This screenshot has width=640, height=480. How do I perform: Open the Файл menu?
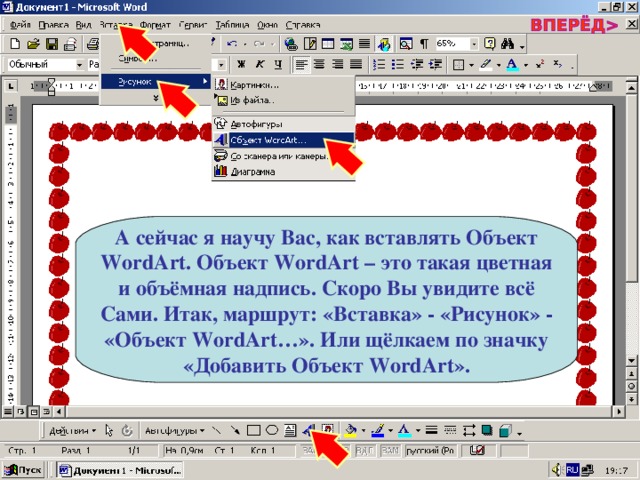pos(20,25)
